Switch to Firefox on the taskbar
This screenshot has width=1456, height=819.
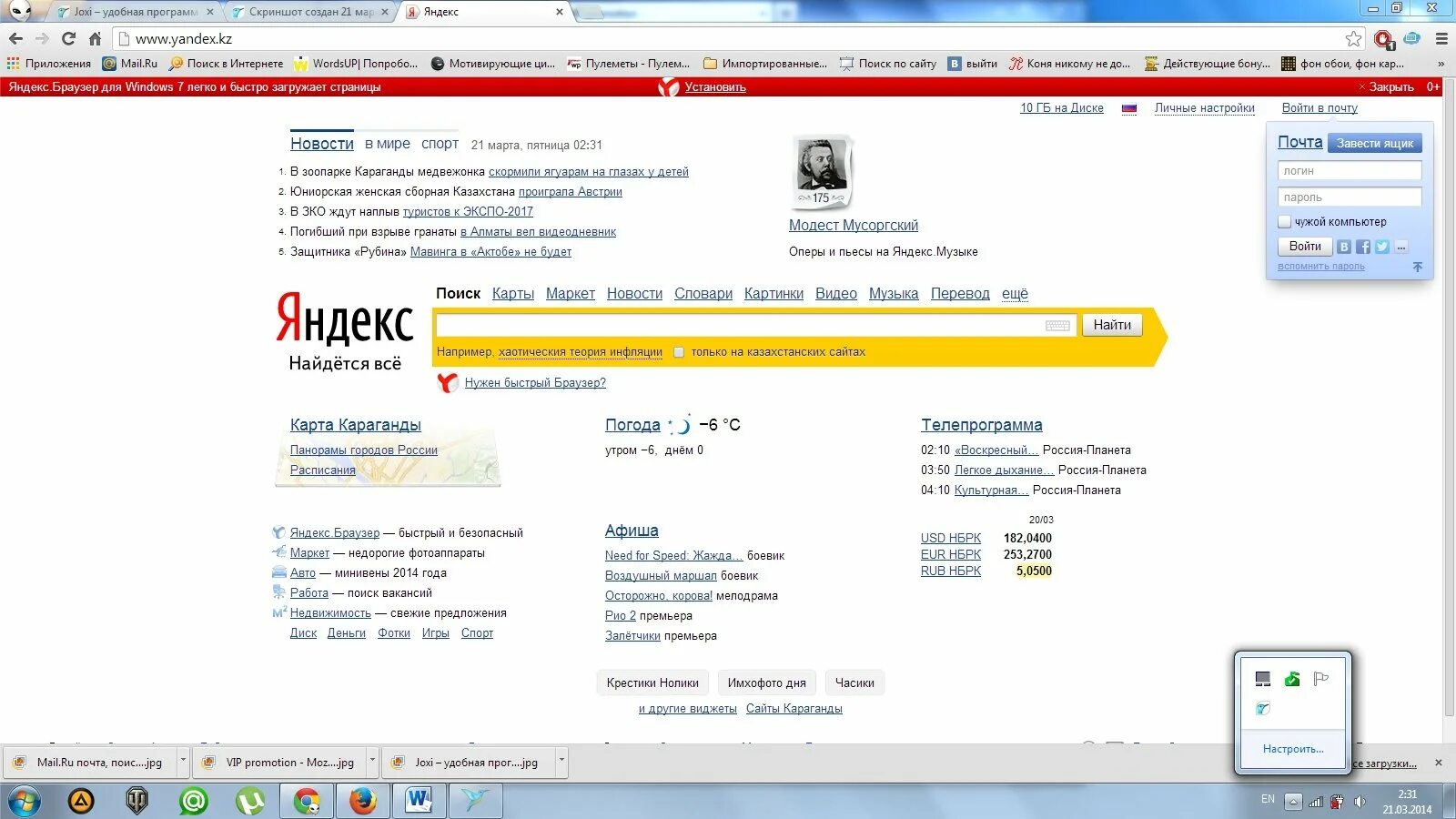[x=362, y=802]
